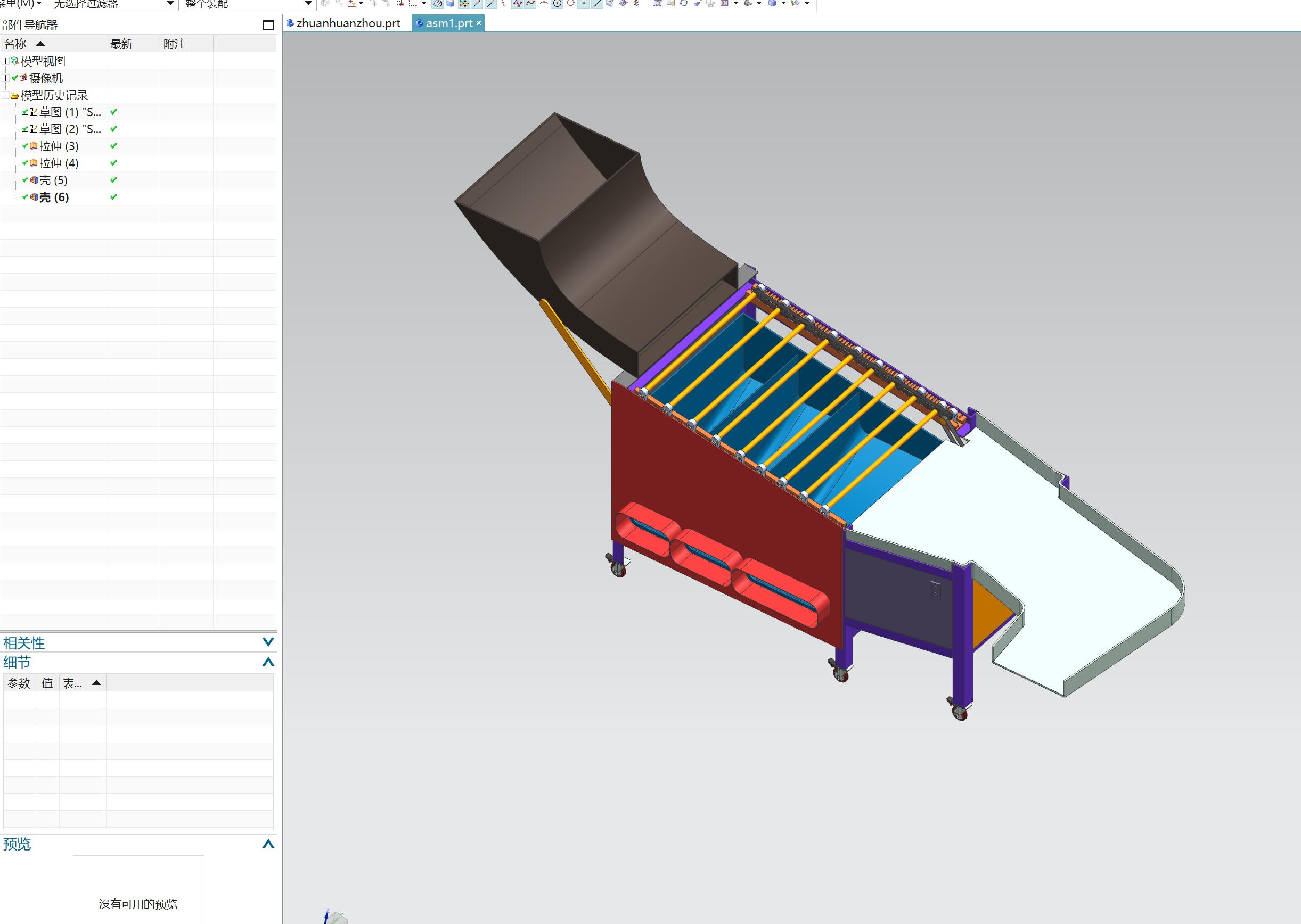
Task: Open the 整个装配 scope dropdown
Action: (308, 4)
